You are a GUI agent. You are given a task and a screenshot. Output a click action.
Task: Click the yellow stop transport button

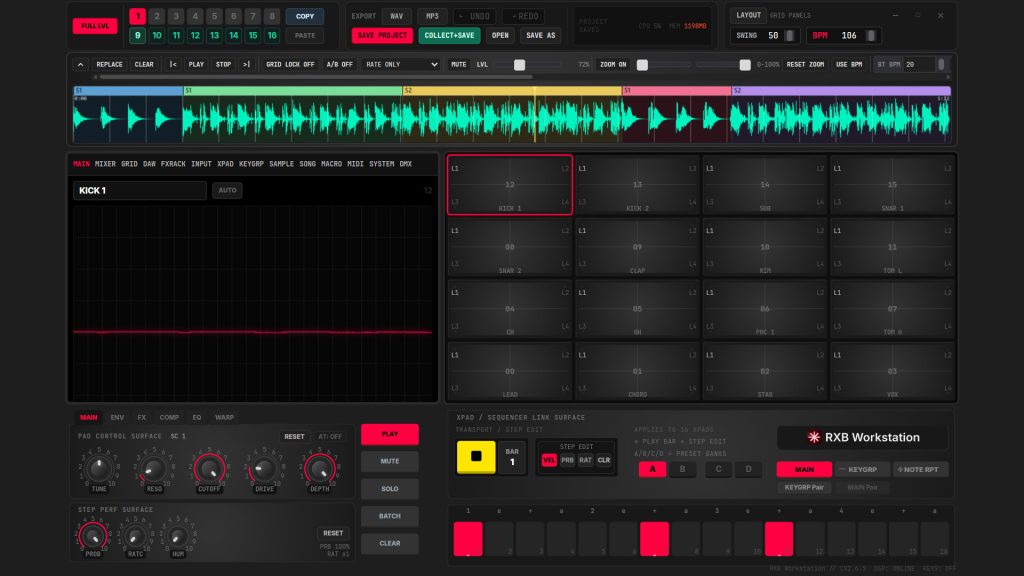tap(475, 456)
